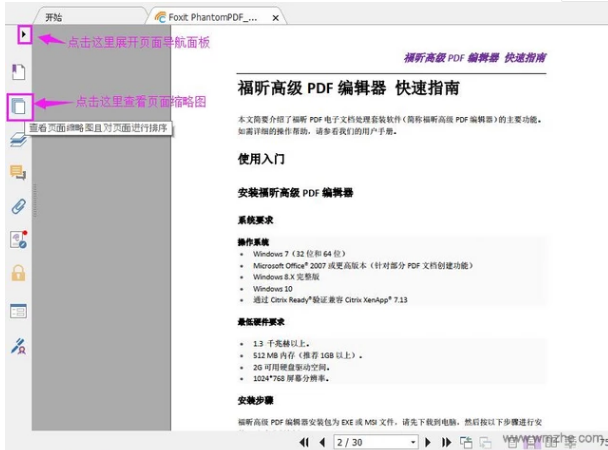
Task: Click the 系统要求 heading
Action: click(256, 220)
